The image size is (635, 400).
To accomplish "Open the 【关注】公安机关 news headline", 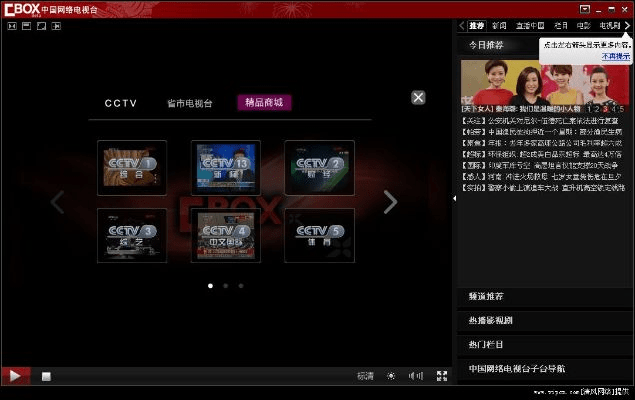I will (x=540, y=121).
